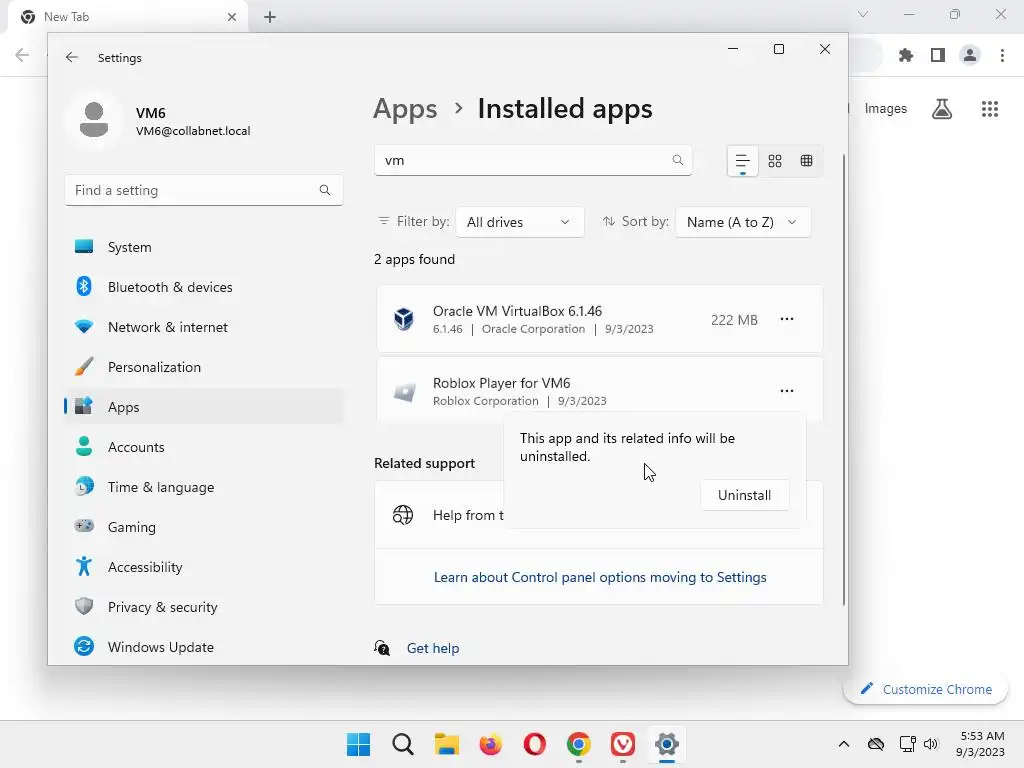Click the Find a setting field
This screenshot has width=1024, height=768.
coord(204,190)
